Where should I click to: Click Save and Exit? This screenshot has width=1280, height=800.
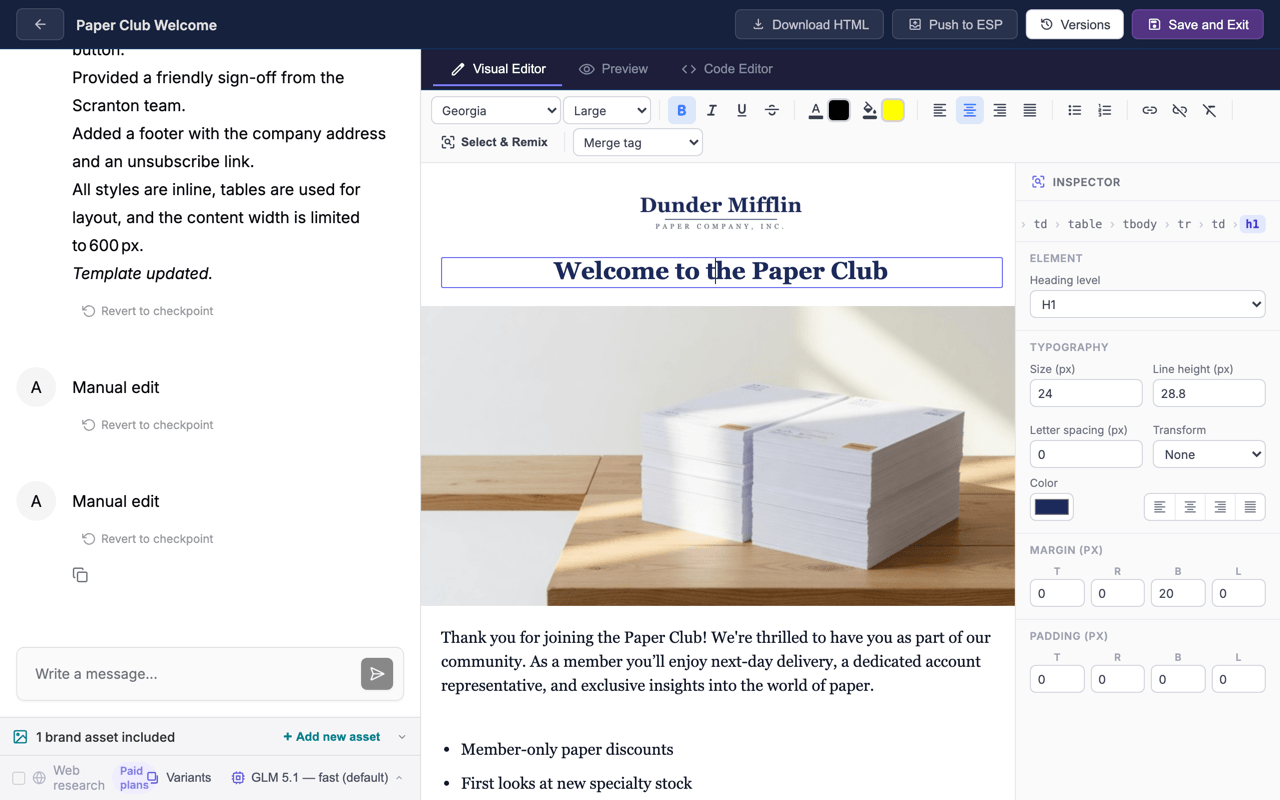tap(1198, 24)
